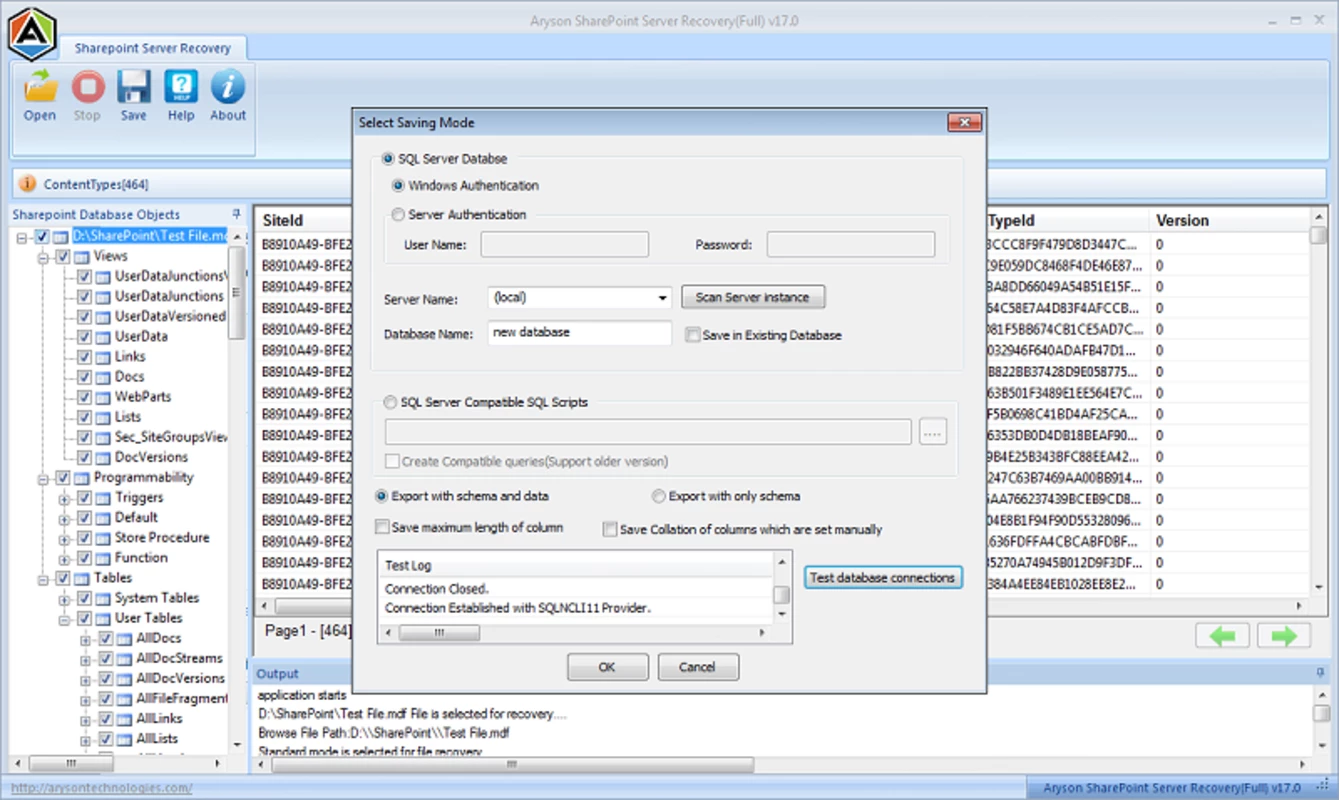Go to next page green arrow

1284,636
